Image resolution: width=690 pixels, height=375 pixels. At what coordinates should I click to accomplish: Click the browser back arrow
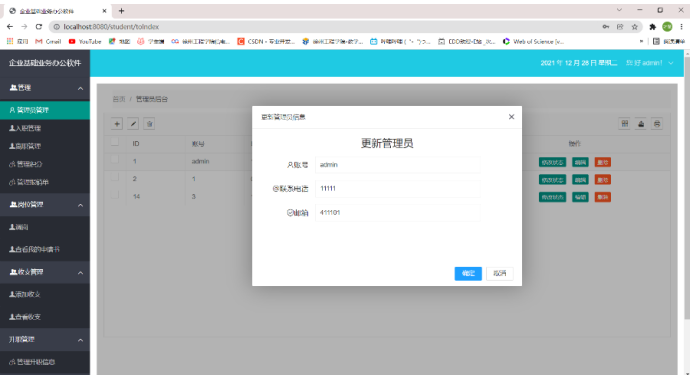10,27
